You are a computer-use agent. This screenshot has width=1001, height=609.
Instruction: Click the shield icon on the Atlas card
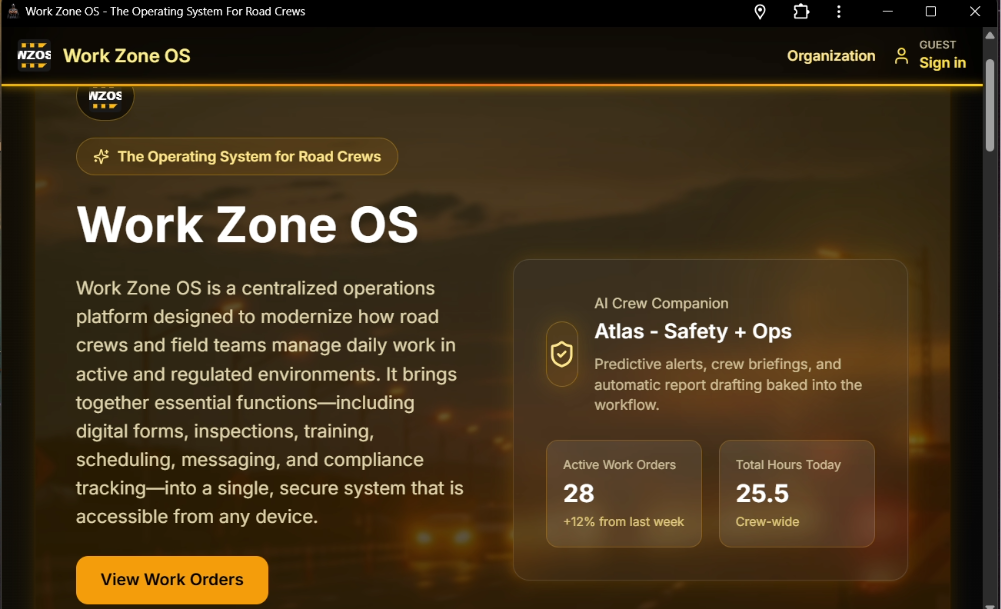click(561, 355)
